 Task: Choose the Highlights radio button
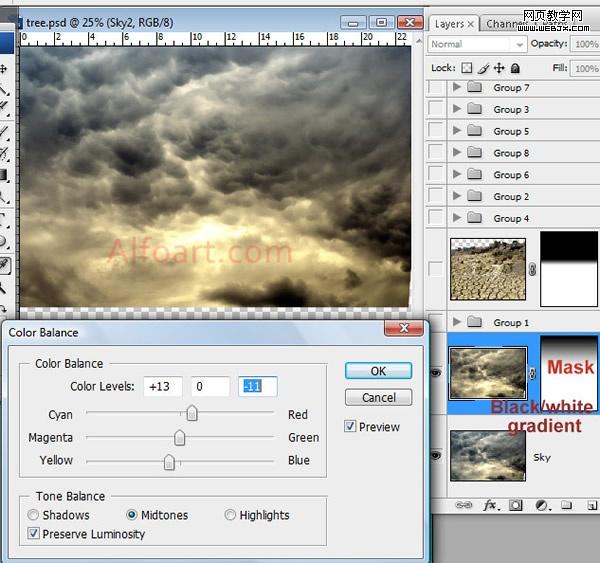pos(230,515)
